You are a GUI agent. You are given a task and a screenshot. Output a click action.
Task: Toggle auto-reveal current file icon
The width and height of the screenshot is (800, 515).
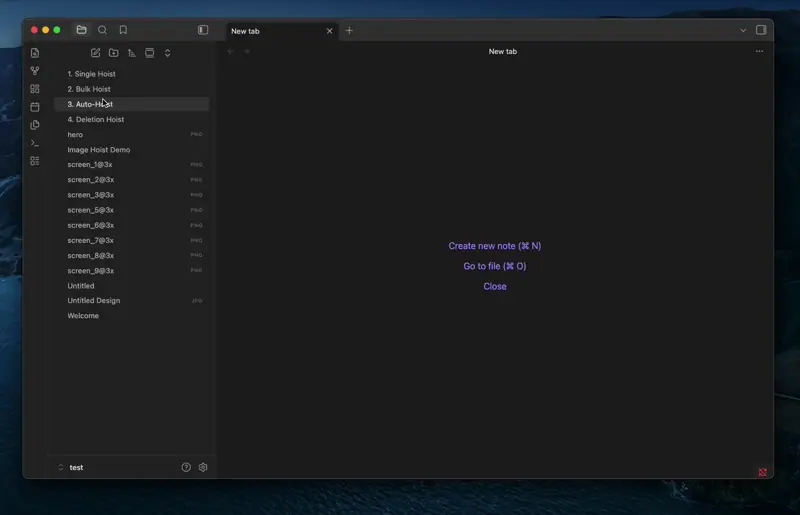[x=149, y=53]
